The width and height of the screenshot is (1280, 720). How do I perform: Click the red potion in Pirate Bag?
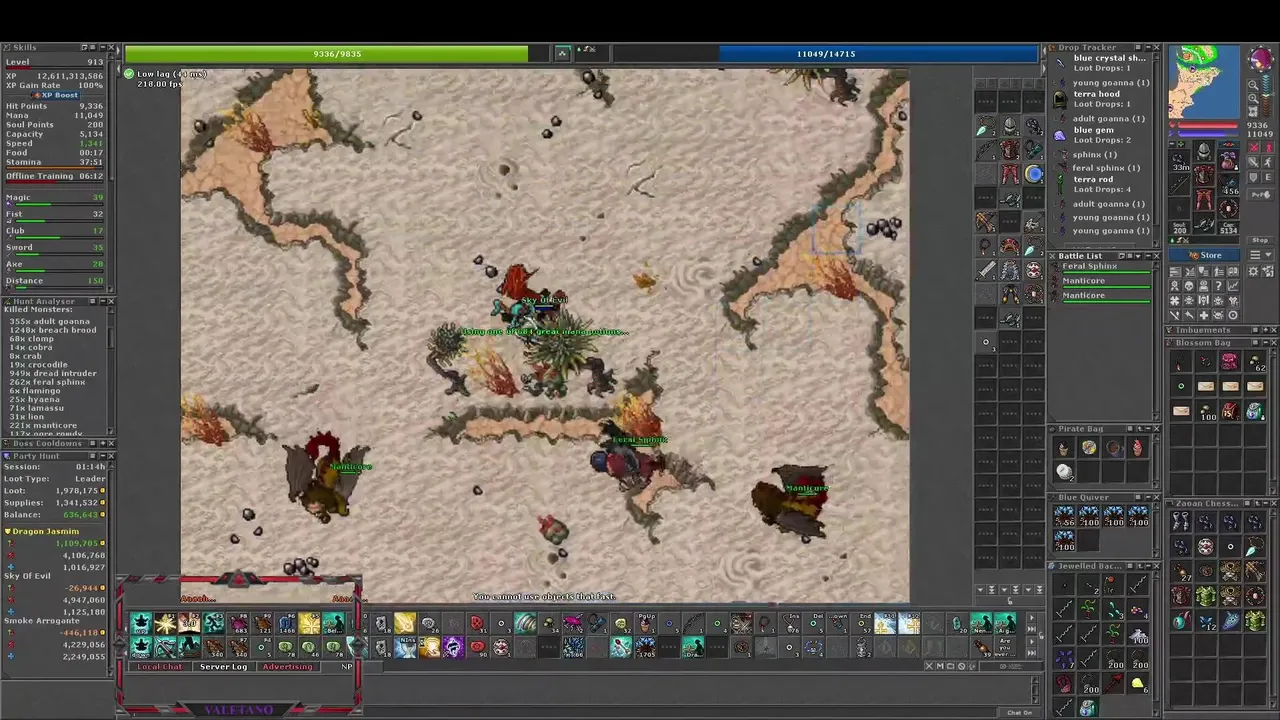(1138, 448)
